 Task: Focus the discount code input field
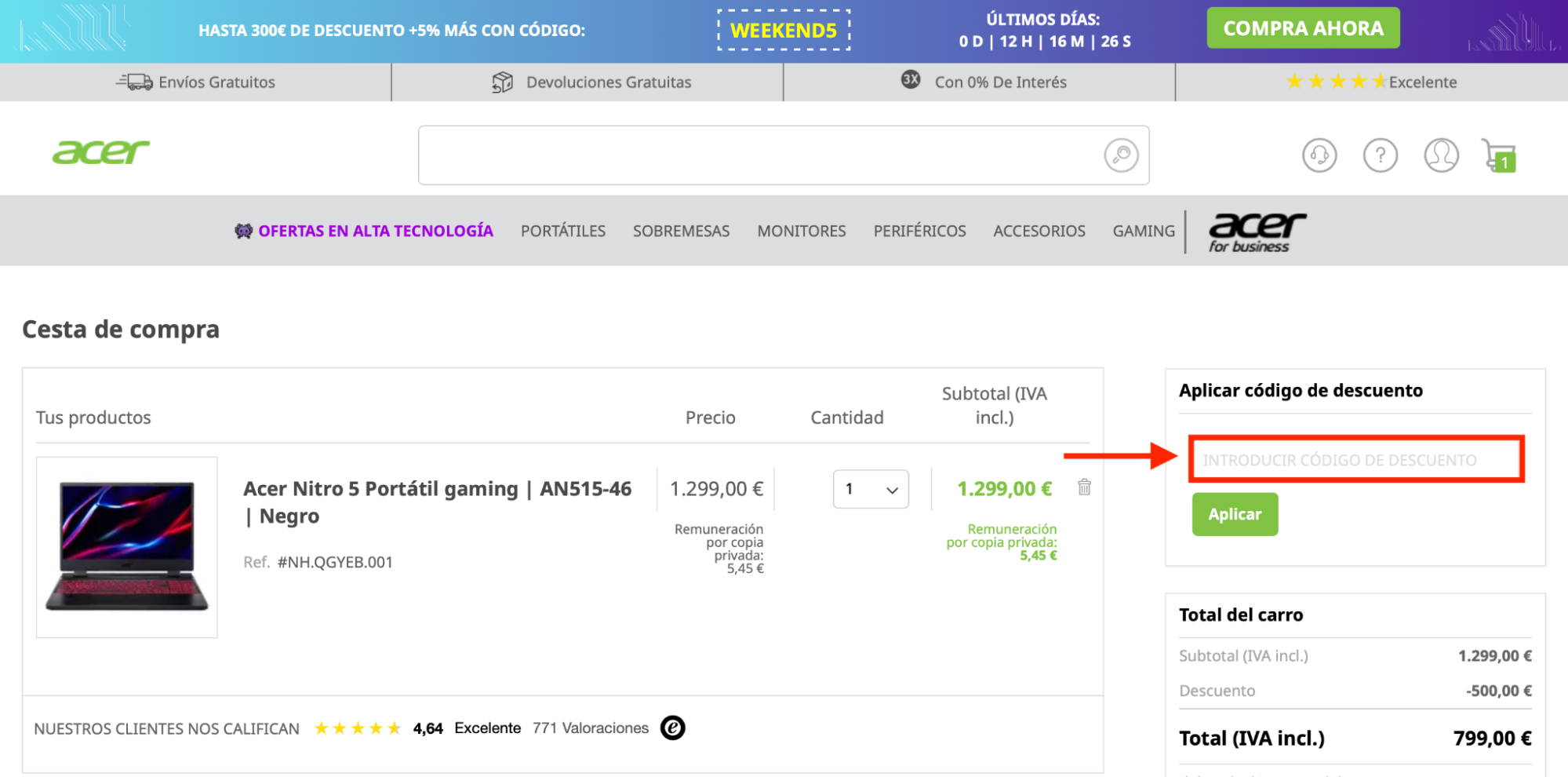point(1355,460)
